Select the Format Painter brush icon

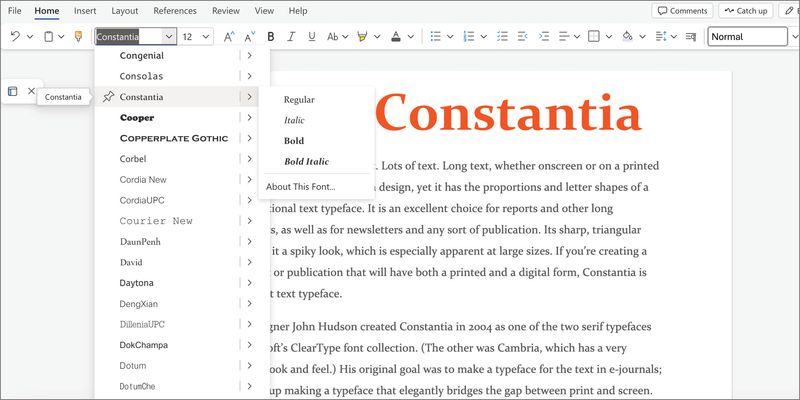click(78, 37)
